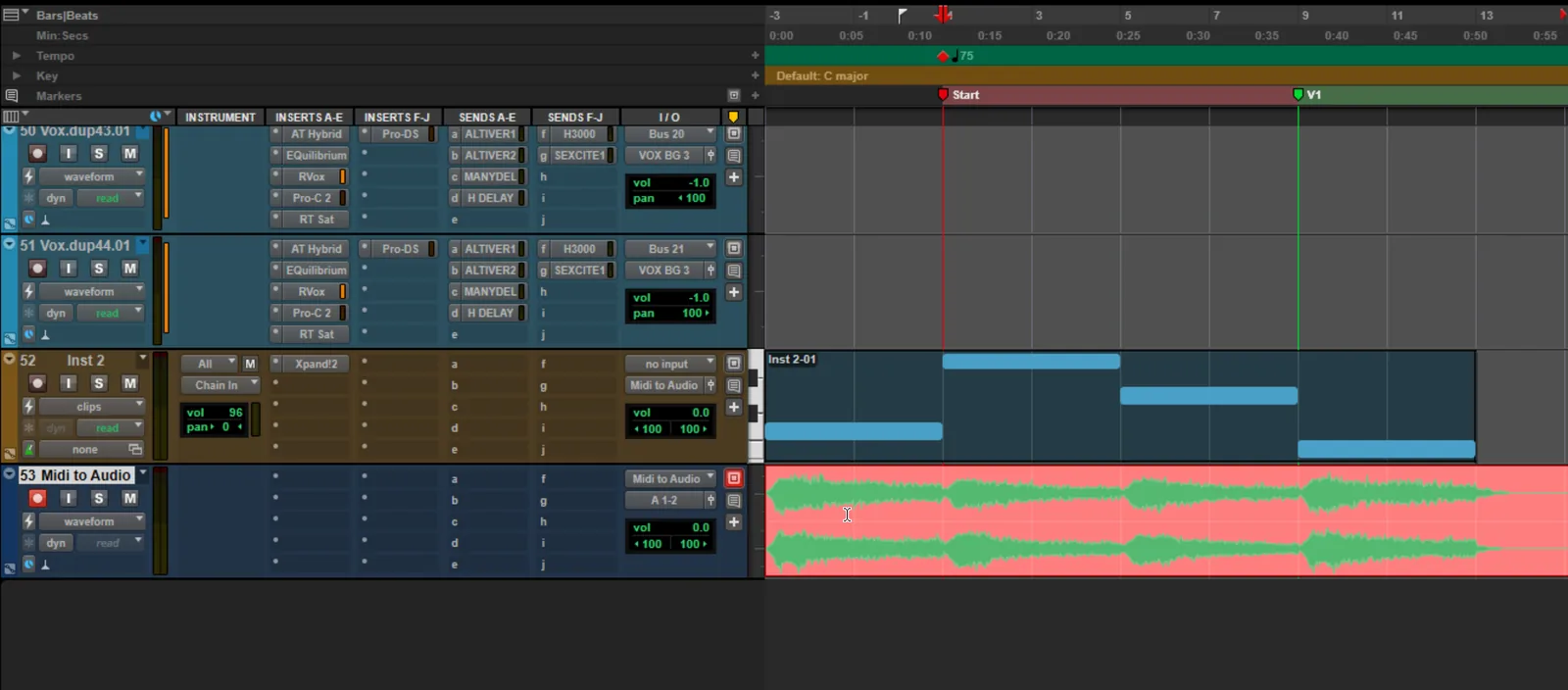Solo the 53 Midi to Audio track
The image size is (1568, 690).
pos(99,498)
